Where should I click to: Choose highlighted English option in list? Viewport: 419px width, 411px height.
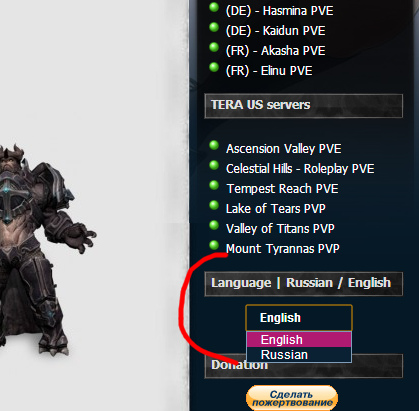pos(299,340)
